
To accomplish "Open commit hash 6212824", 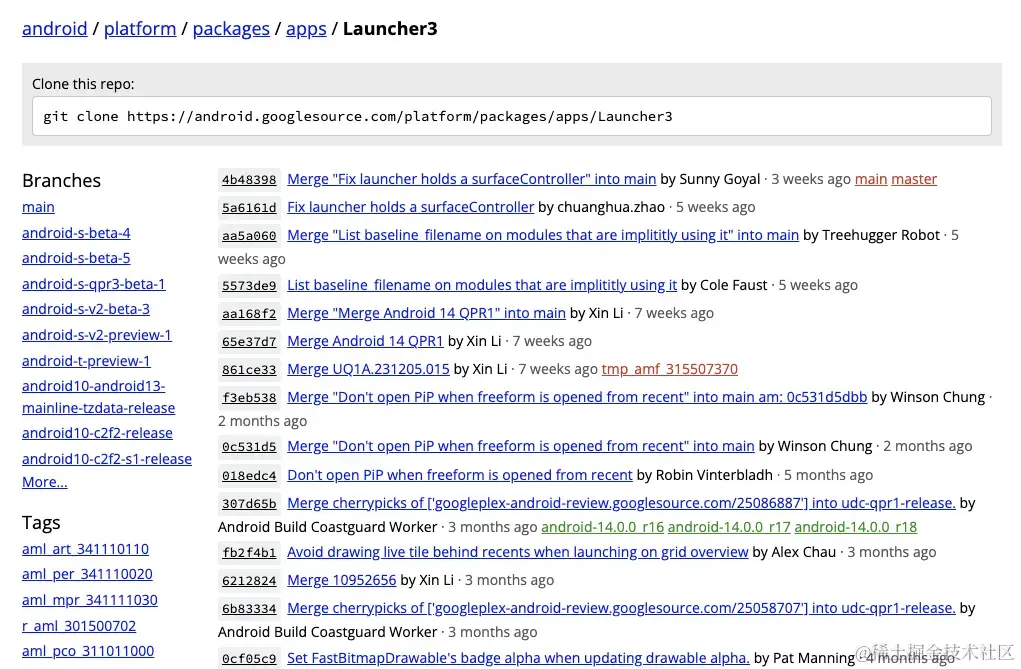I will (249, 580).
